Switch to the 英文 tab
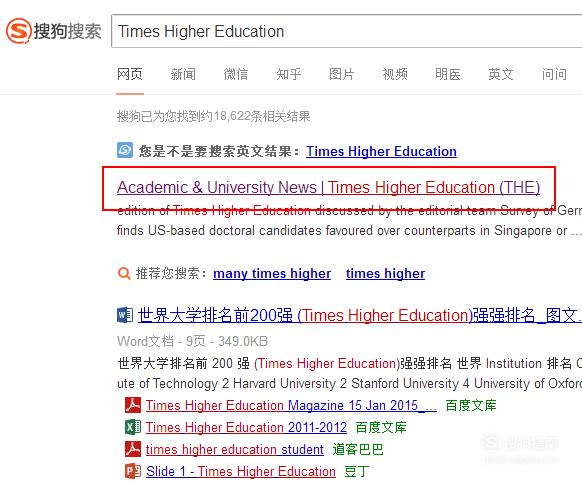Viewport: 582px width, 489px height. (501, 74)
